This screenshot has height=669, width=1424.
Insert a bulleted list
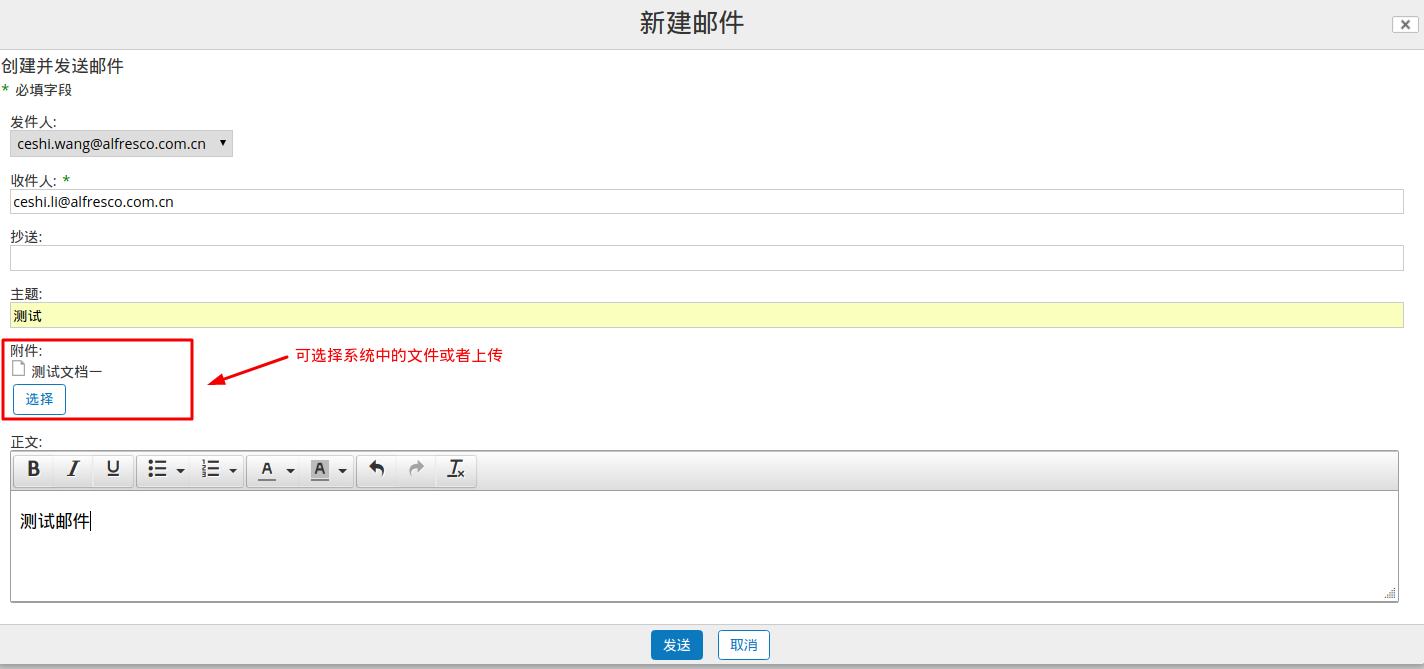157,469
